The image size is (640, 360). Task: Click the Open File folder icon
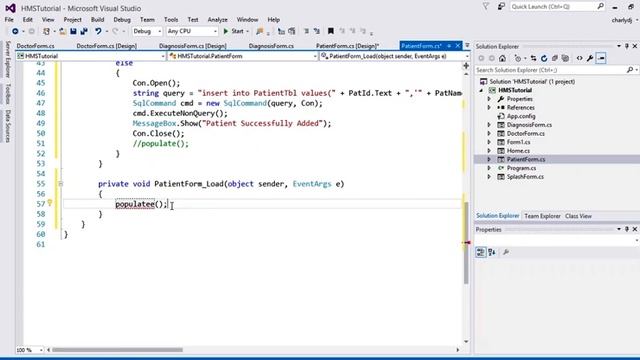pos(62,31)
